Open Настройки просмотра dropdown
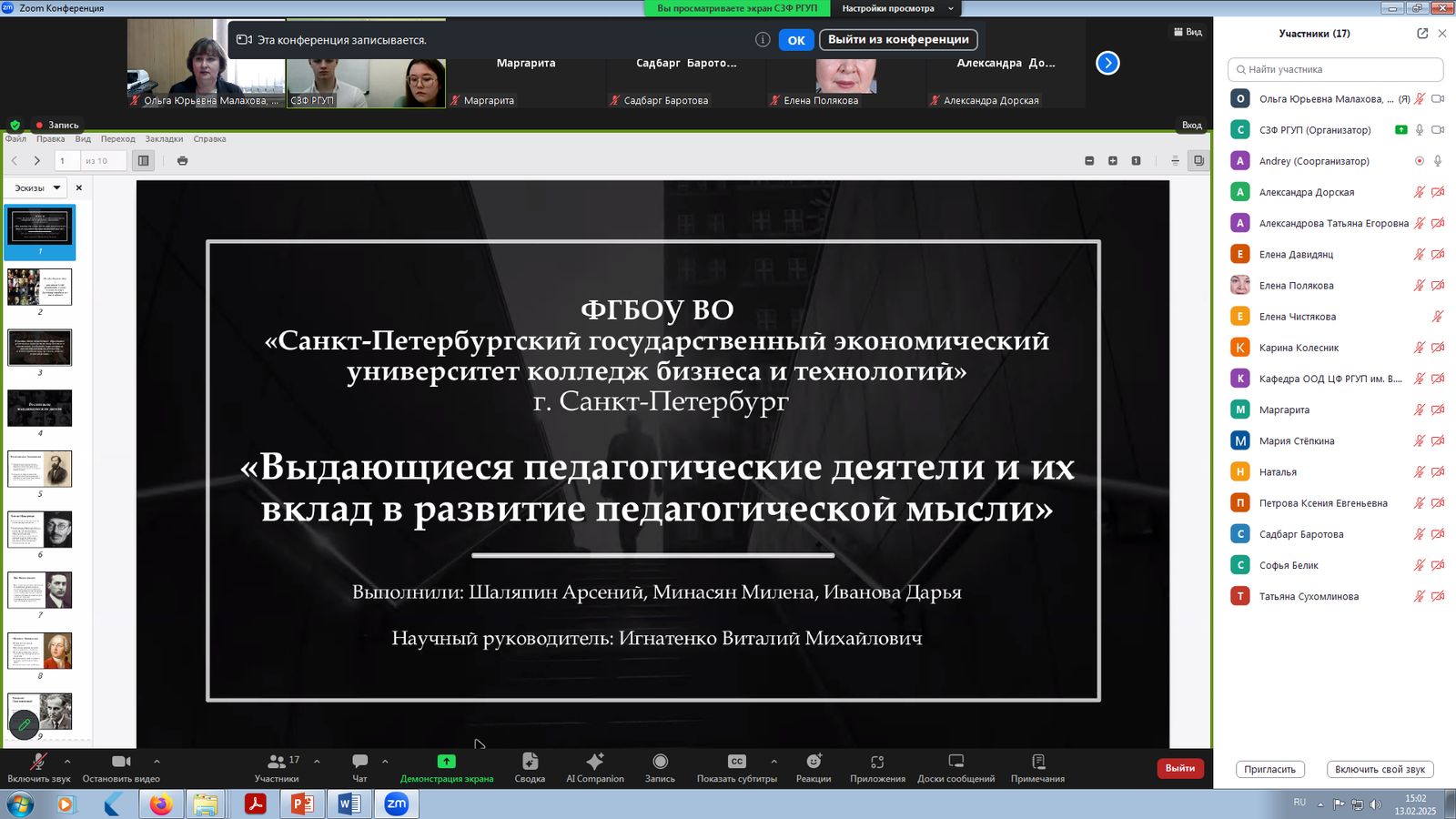 [898, 8]
